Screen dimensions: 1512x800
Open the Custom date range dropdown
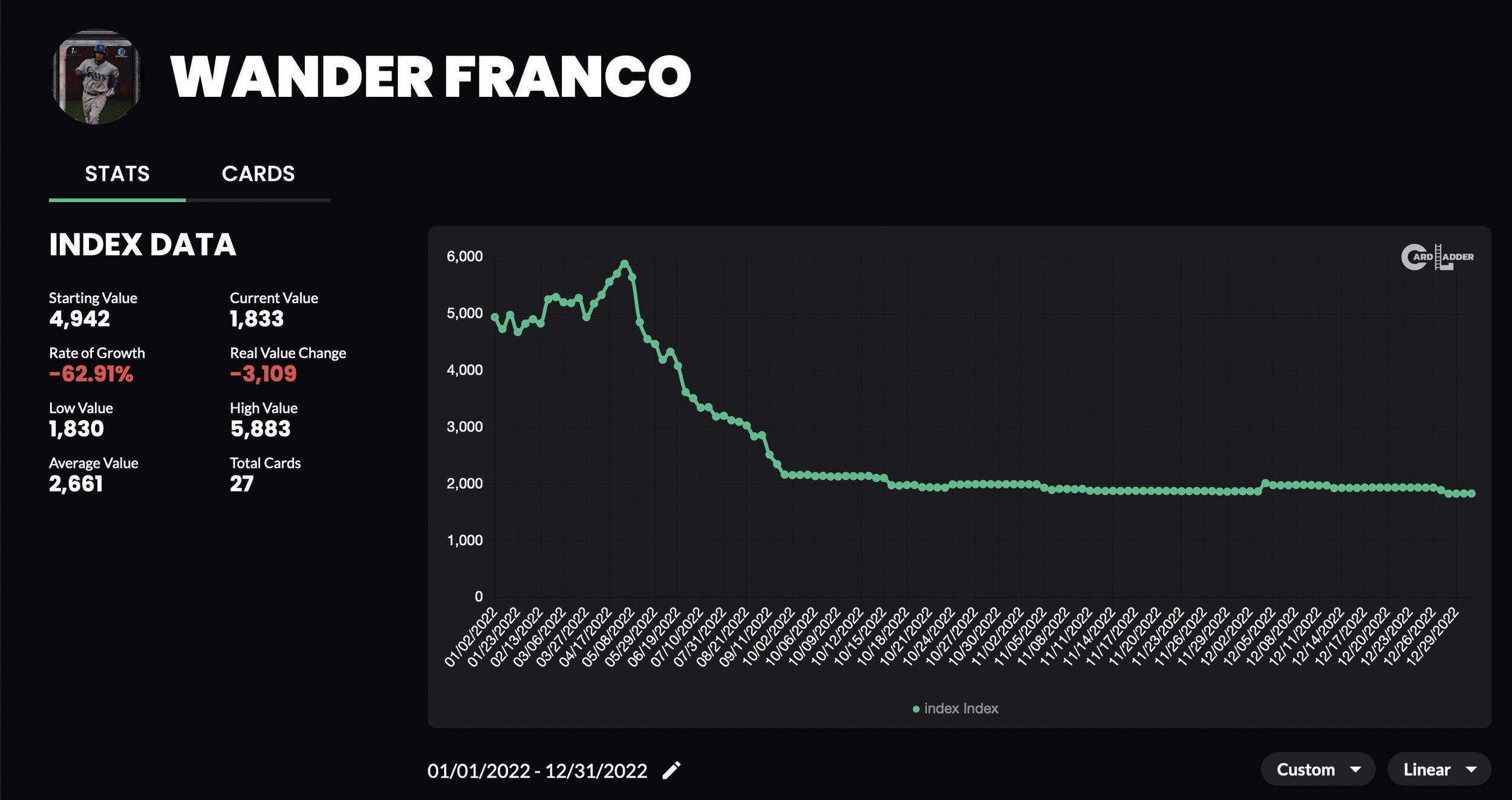(x=1310, y=770)
